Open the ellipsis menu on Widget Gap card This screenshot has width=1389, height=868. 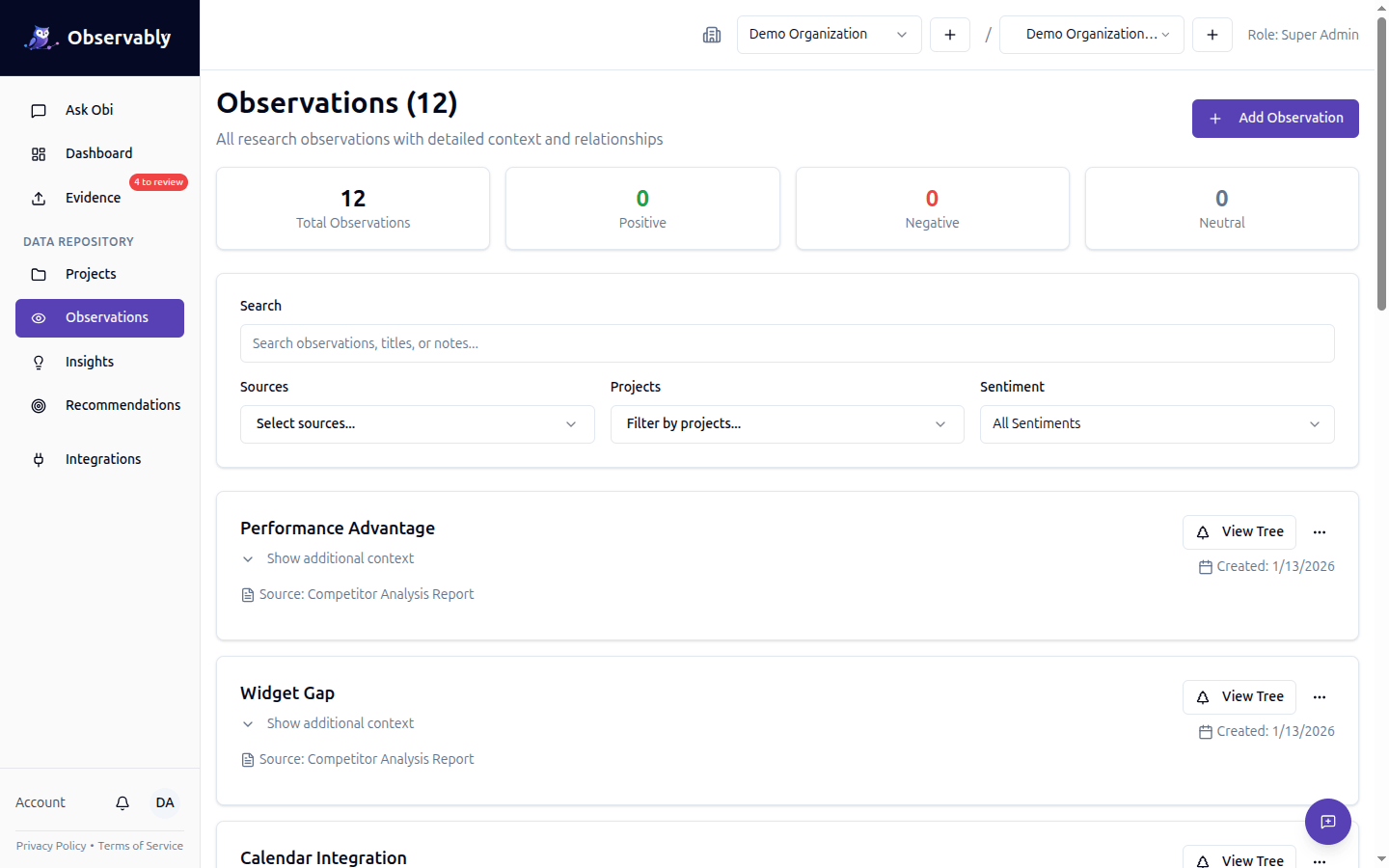coord(1320,696)
